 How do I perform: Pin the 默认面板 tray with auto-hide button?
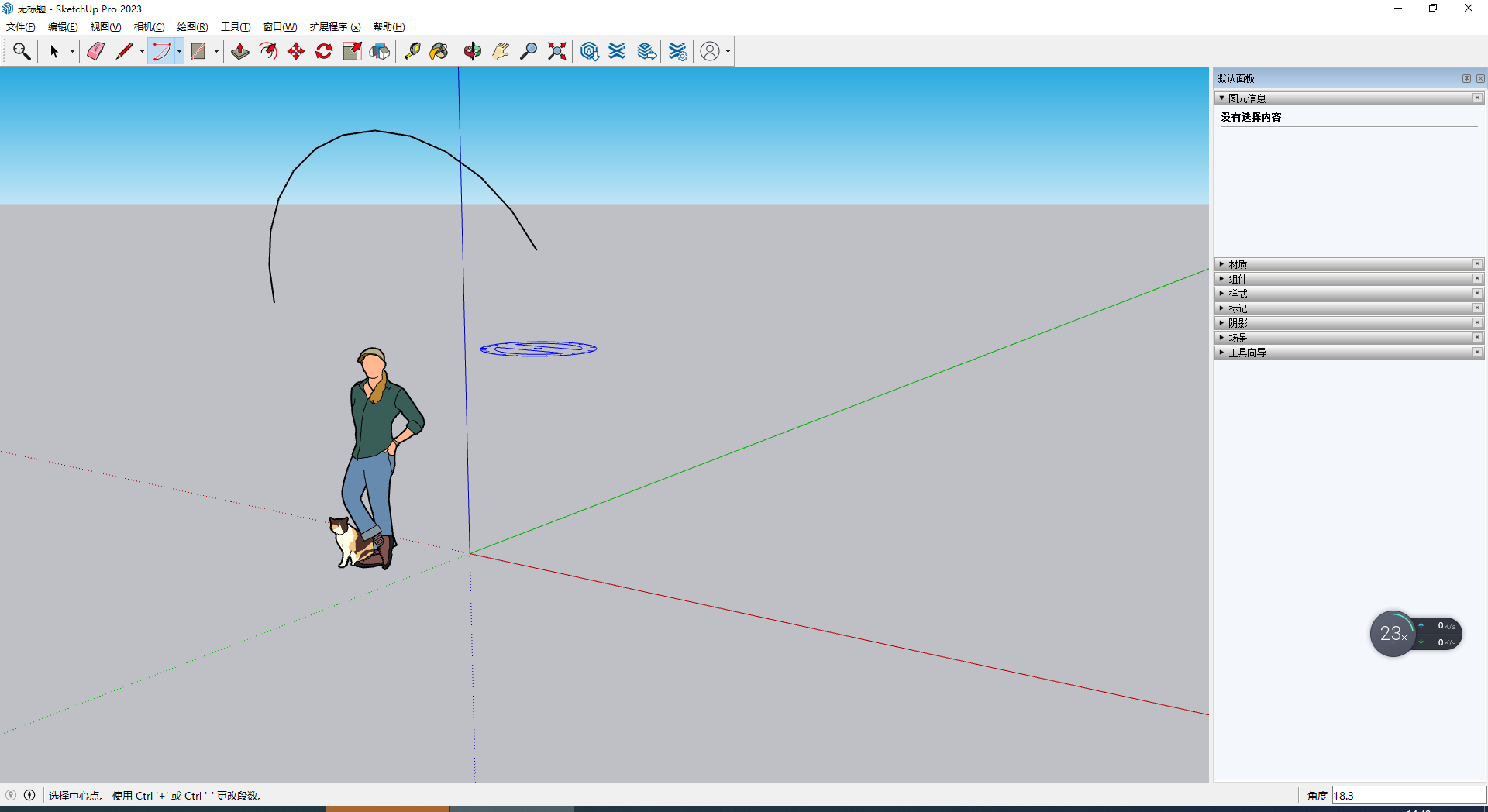tap(1466, 78)
